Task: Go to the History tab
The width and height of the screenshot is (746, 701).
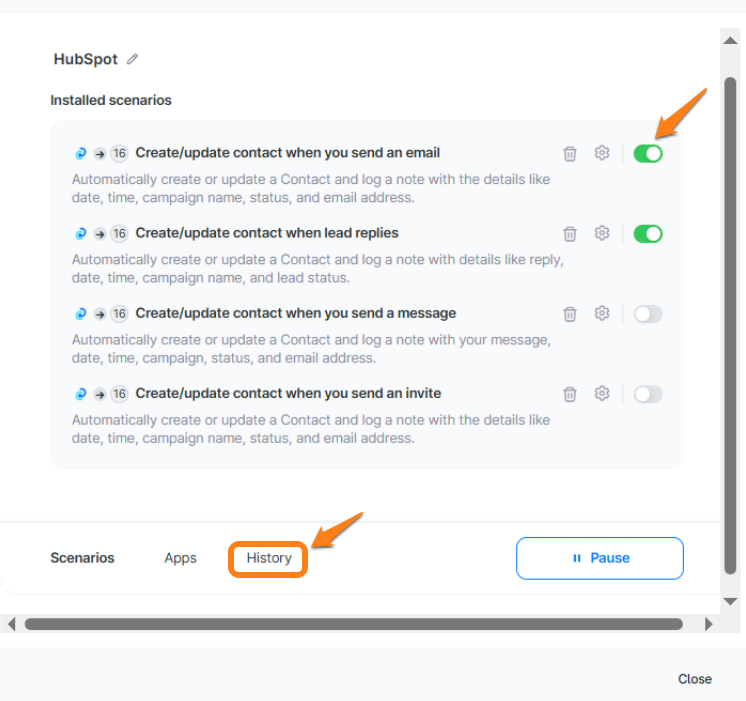Action: coord(269,558)
